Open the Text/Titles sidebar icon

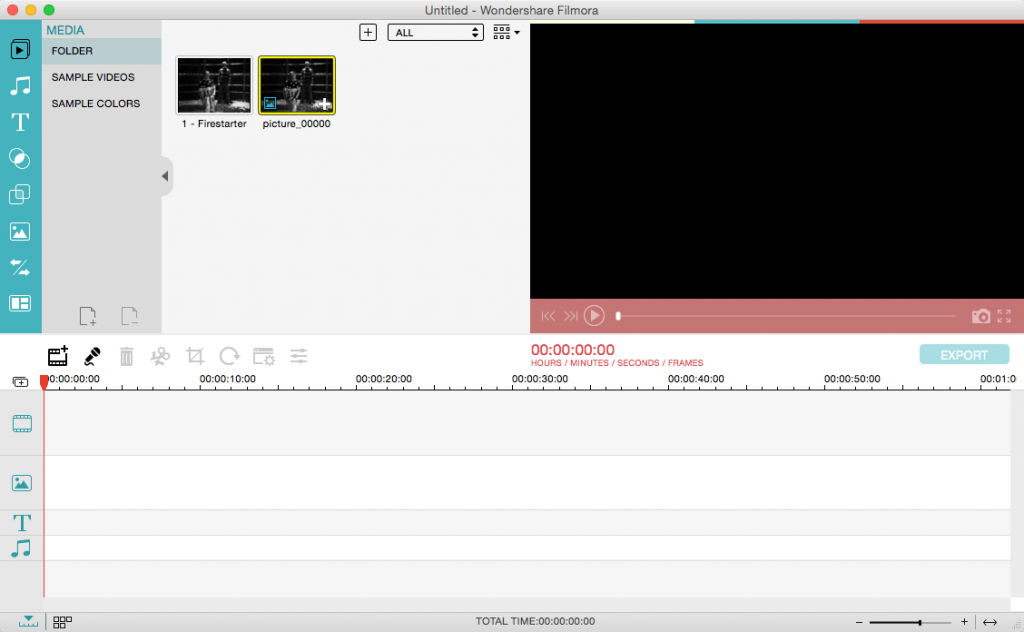[20, 122]
